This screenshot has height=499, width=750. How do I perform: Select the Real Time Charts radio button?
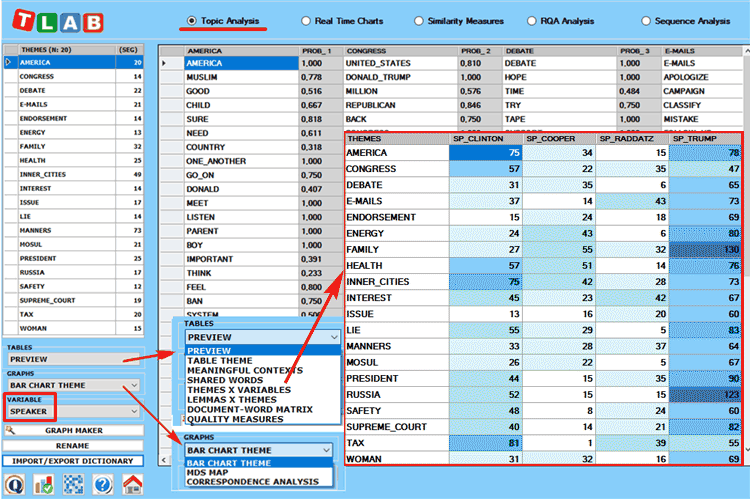[306, 21]
